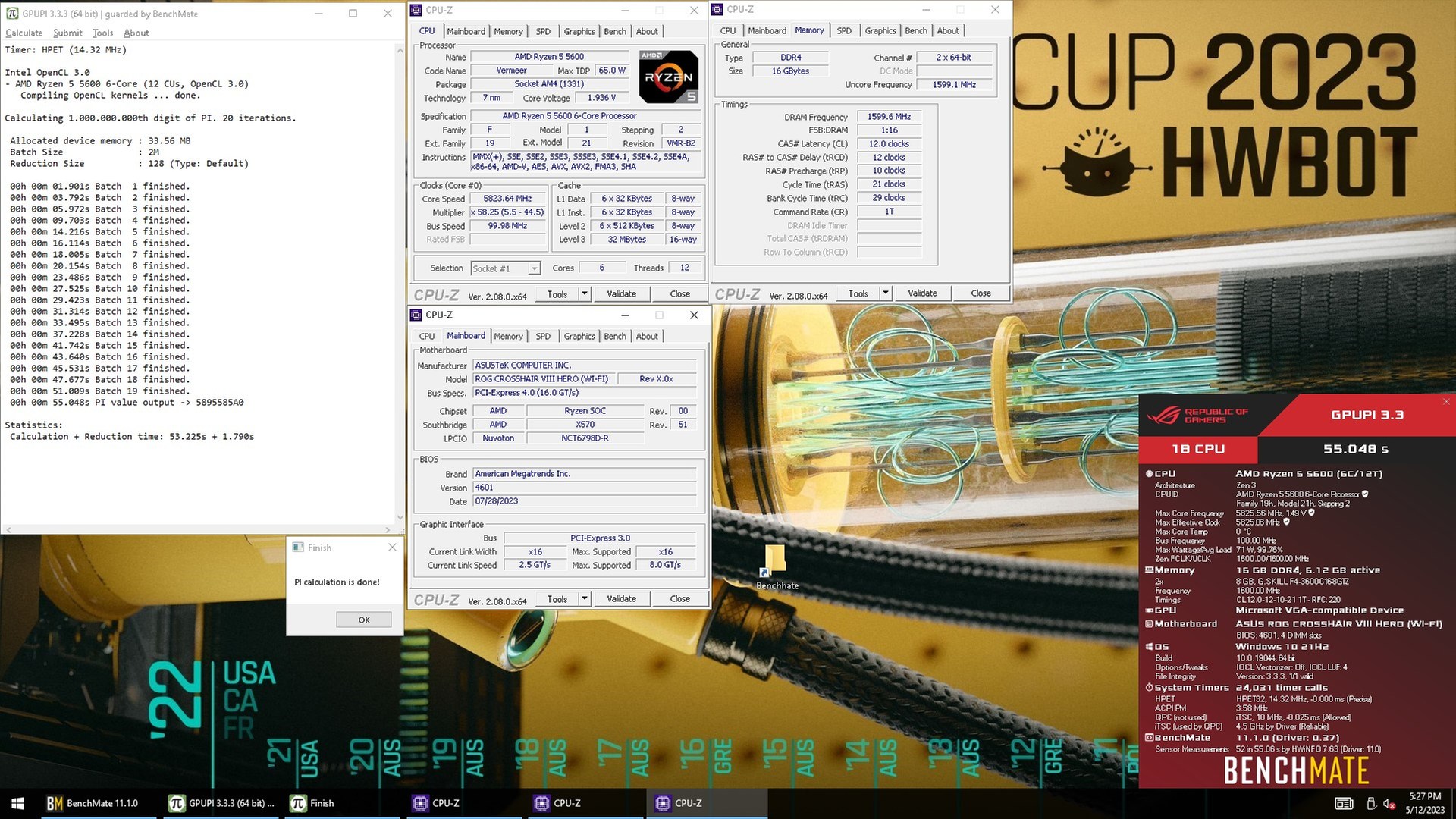The image size is (1456, 819).
Task: Click the verified shield beside Max Effective Clock
Action: click(x=1286, y=522)
